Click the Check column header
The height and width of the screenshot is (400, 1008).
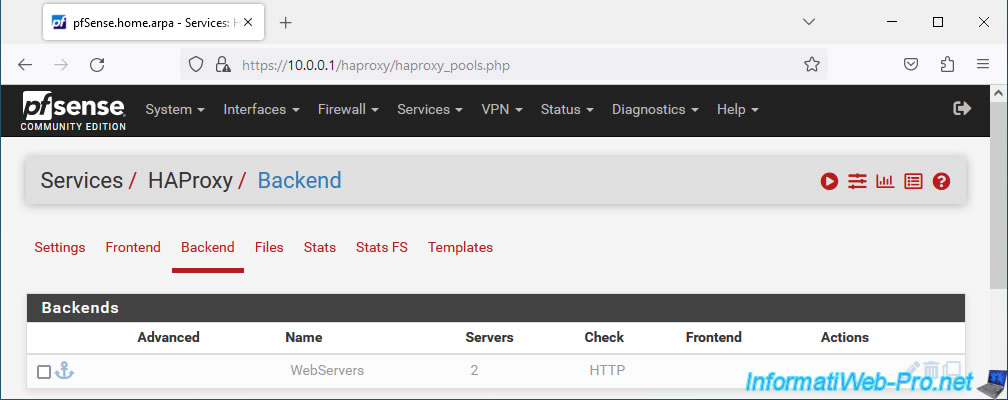pos(604,337)
